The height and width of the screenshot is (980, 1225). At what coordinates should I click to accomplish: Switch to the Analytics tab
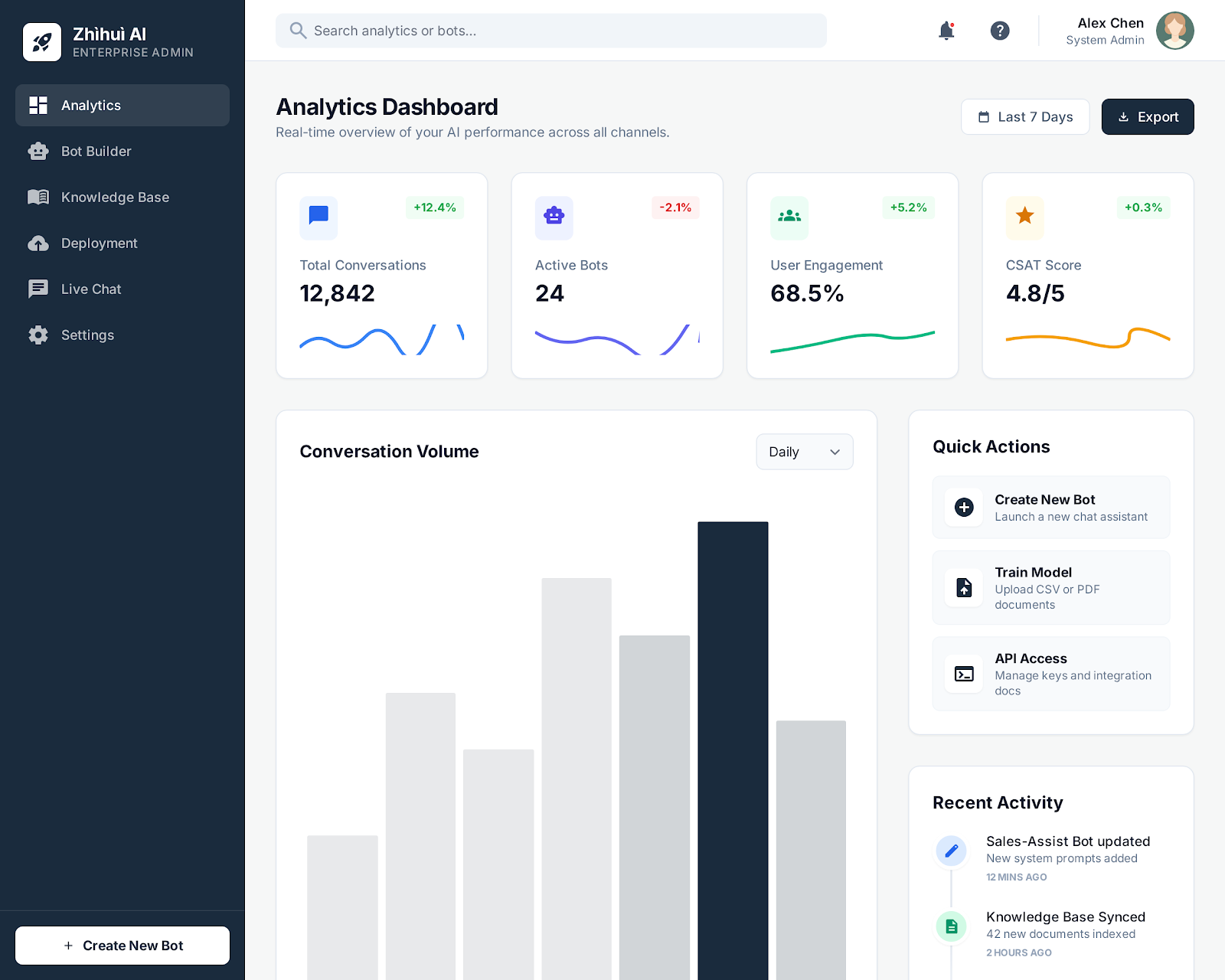coord(91,105)
